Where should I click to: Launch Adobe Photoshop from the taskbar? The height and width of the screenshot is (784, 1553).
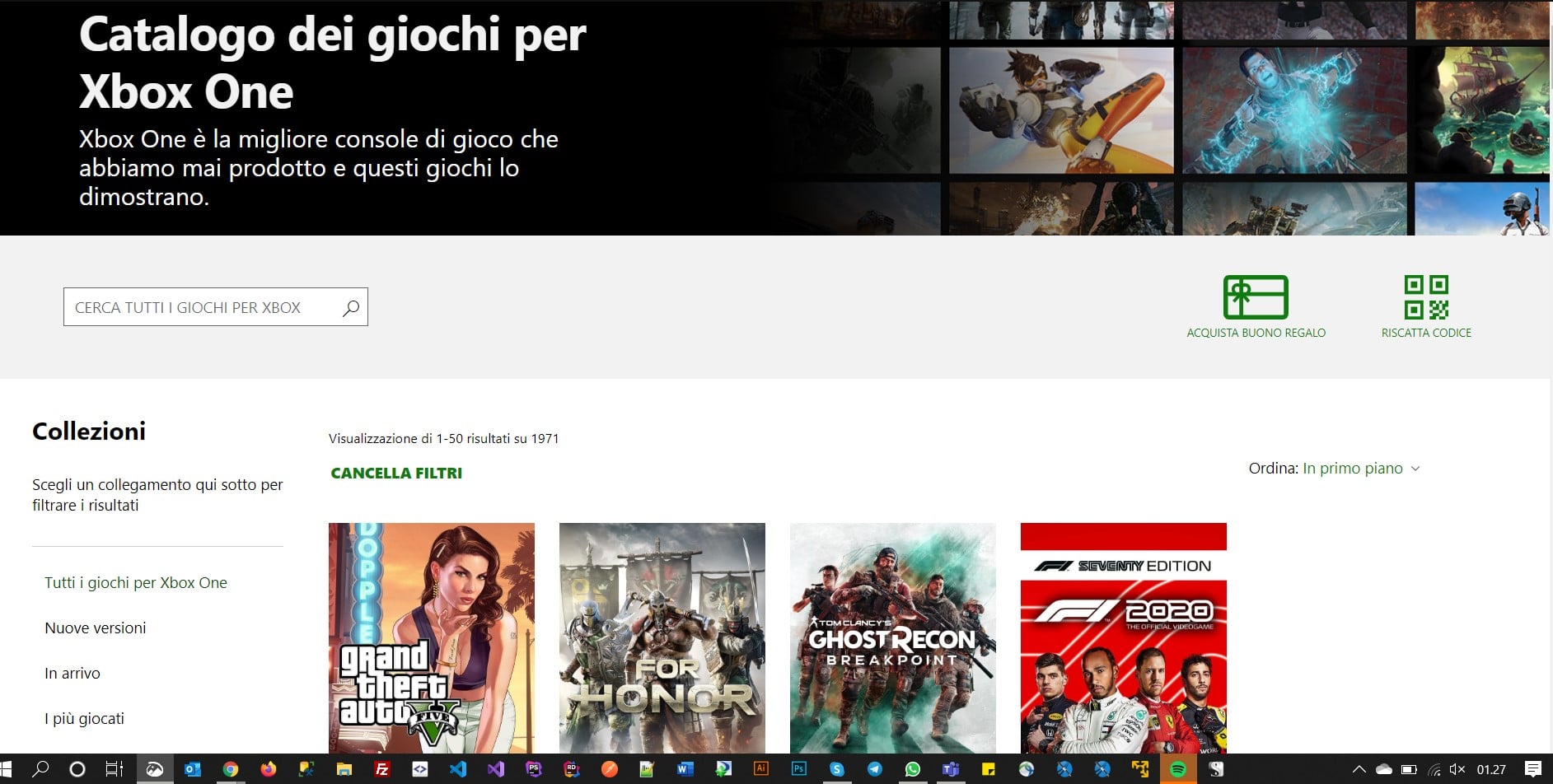(799, 769)
